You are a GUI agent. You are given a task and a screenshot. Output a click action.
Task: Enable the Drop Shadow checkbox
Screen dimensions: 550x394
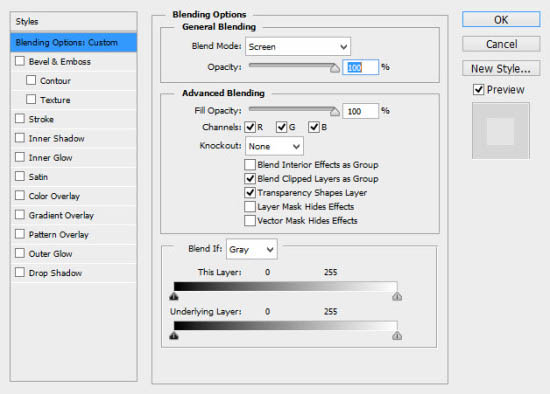[x=20, y=272]
